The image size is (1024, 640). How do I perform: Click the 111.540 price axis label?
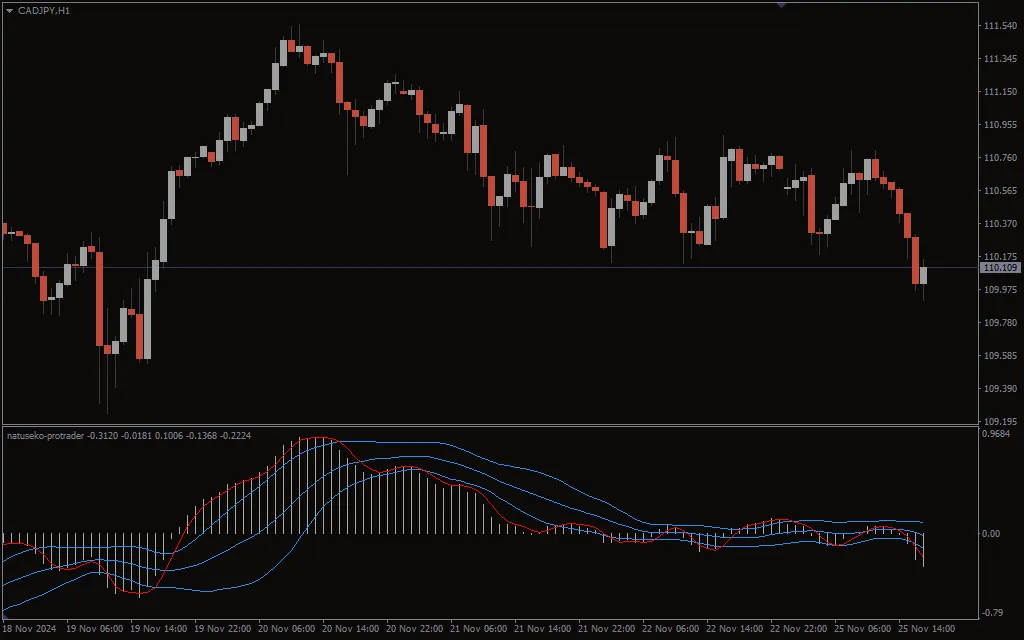coord(1000,26)
